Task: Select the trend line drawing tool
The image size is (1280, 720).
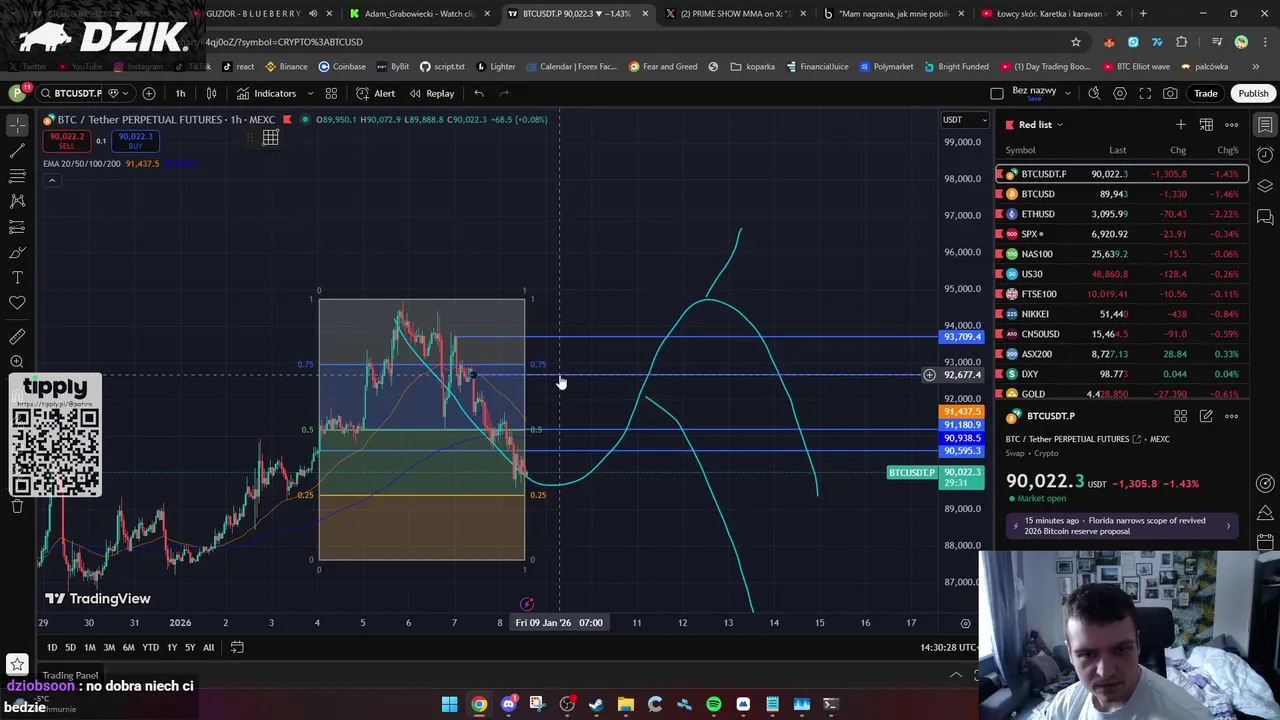Action: (x=17, y=150)
